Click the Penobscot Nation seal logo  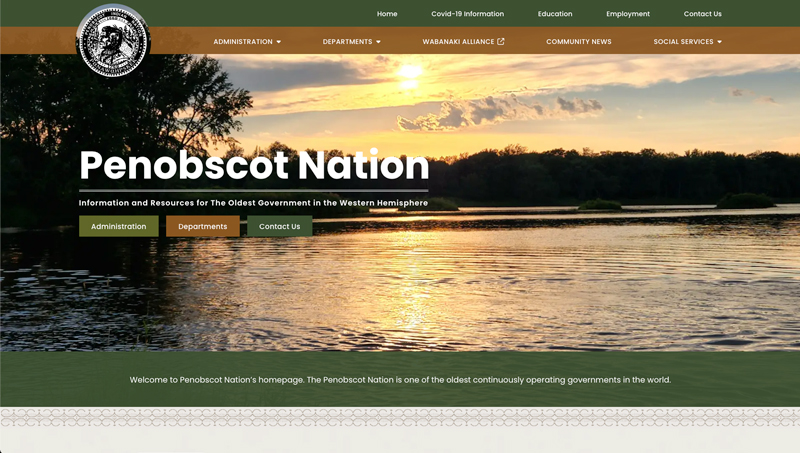[113, 41]
